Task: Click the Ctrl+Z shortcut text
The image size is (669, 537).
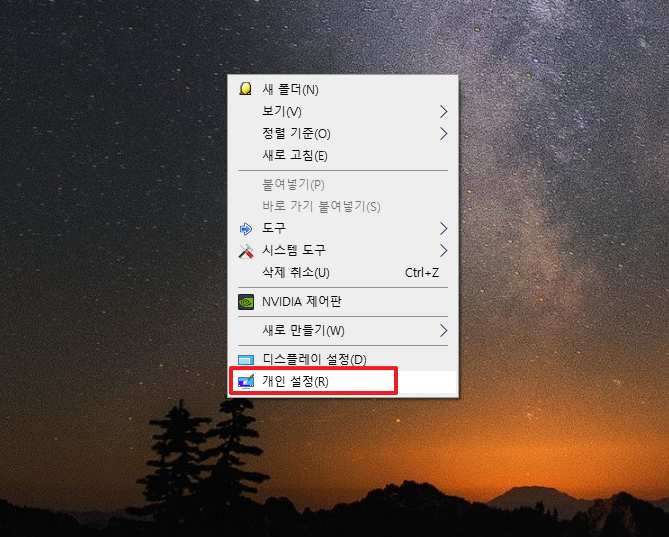Action: click(422, 272)
